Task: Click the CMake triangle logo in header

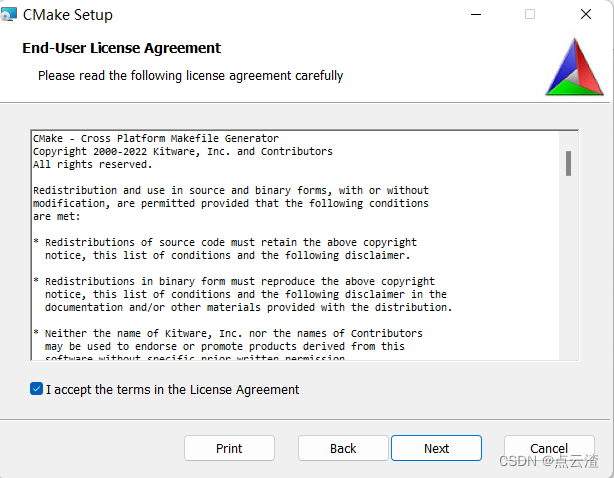Action: (573, 67)
